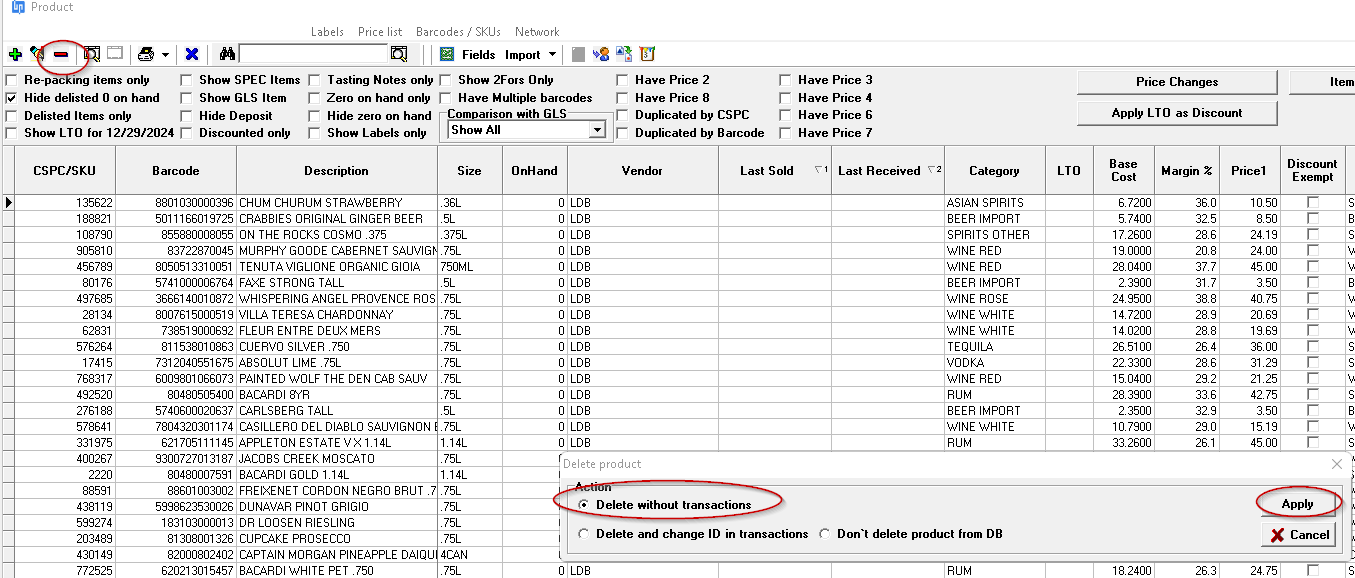This screenshot has width=1355, height=578.
Task: Open the Network menu
Action: click(x=537, y=32)
